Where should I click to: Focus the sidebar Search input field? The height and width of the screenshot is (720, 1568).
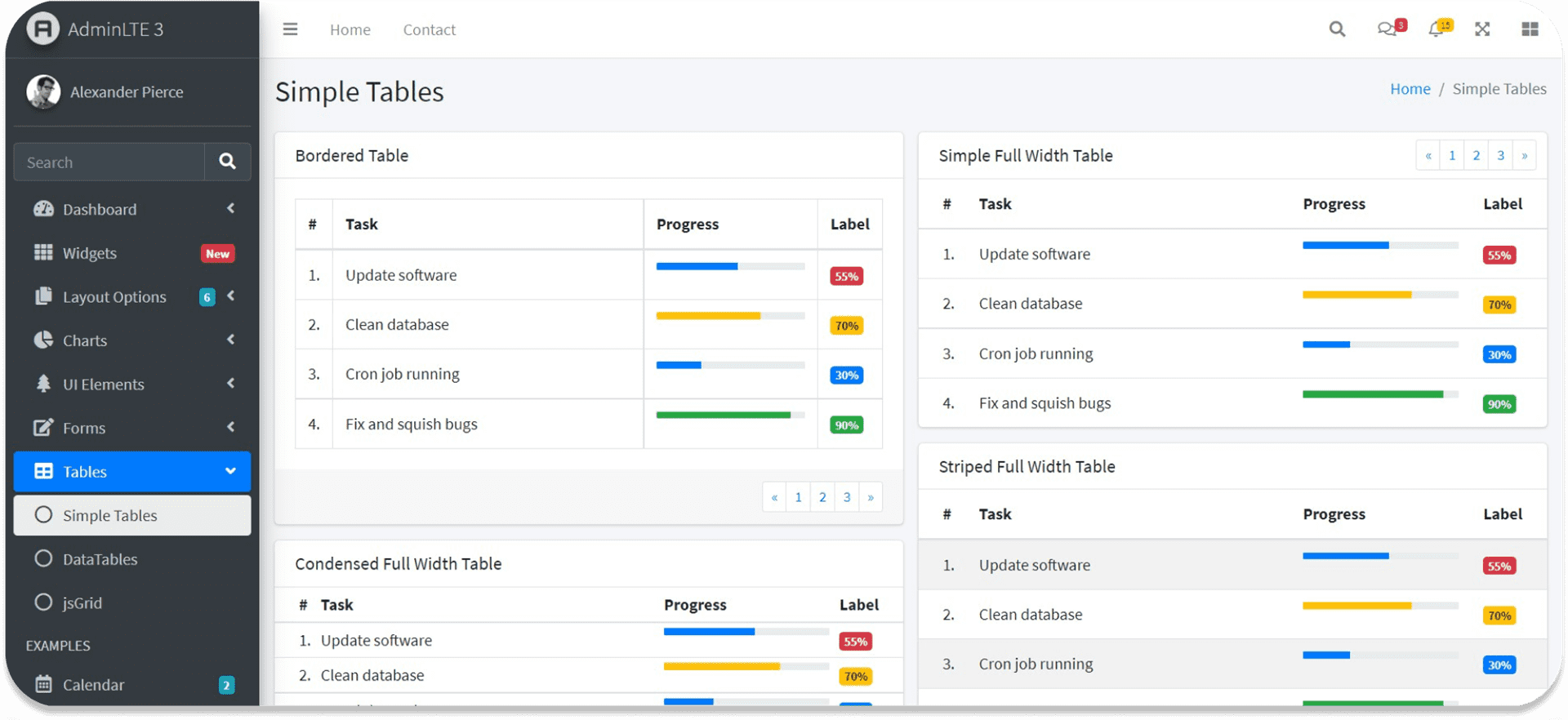(109, 162)
